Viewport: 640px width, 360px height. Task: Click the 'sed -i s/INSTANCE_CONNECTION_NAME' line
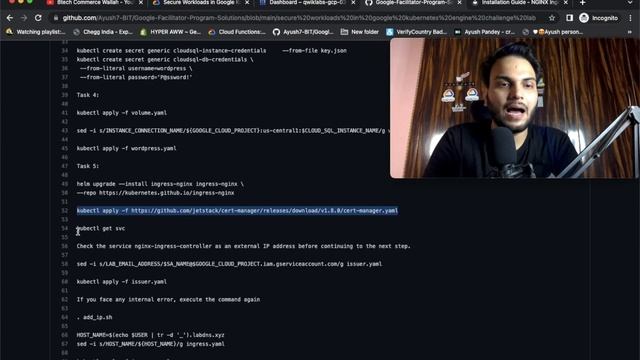tap(233, 131)
